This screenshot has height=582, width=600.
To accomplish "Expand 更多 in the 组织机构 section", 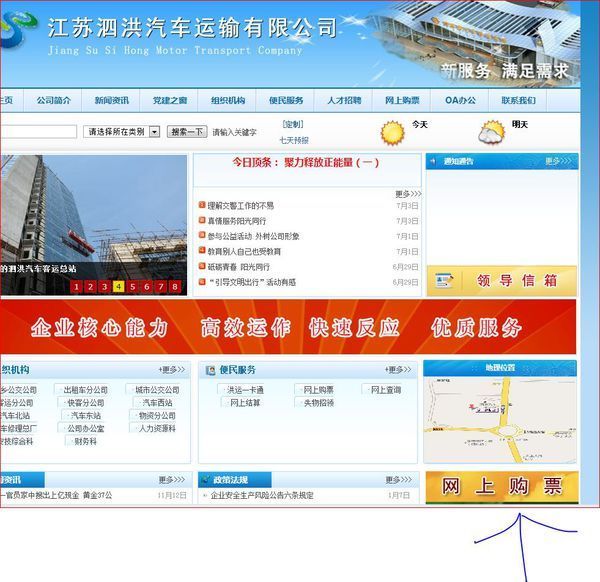I will click(x=172, y=370).
